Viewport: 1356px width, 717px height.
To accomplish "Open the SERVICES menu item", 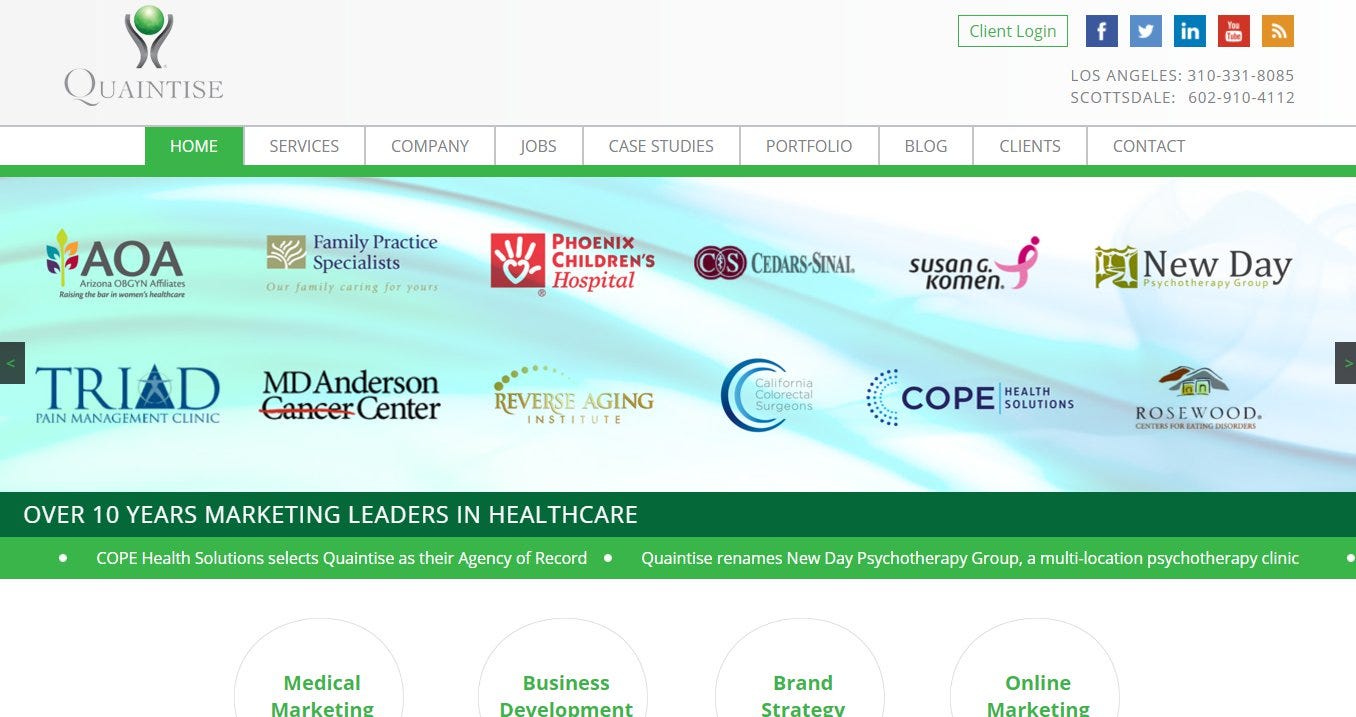I will 304,146.
